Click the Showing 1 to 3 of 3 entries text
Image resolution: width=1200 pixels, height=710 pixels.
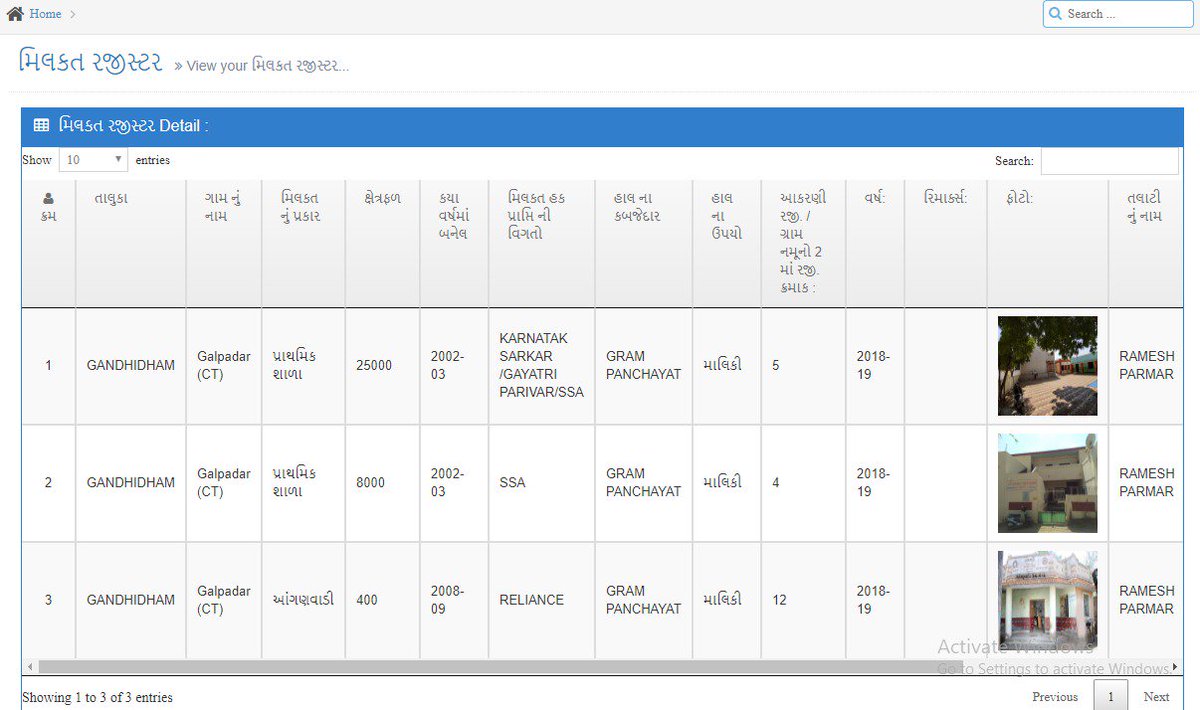[97, 698]
